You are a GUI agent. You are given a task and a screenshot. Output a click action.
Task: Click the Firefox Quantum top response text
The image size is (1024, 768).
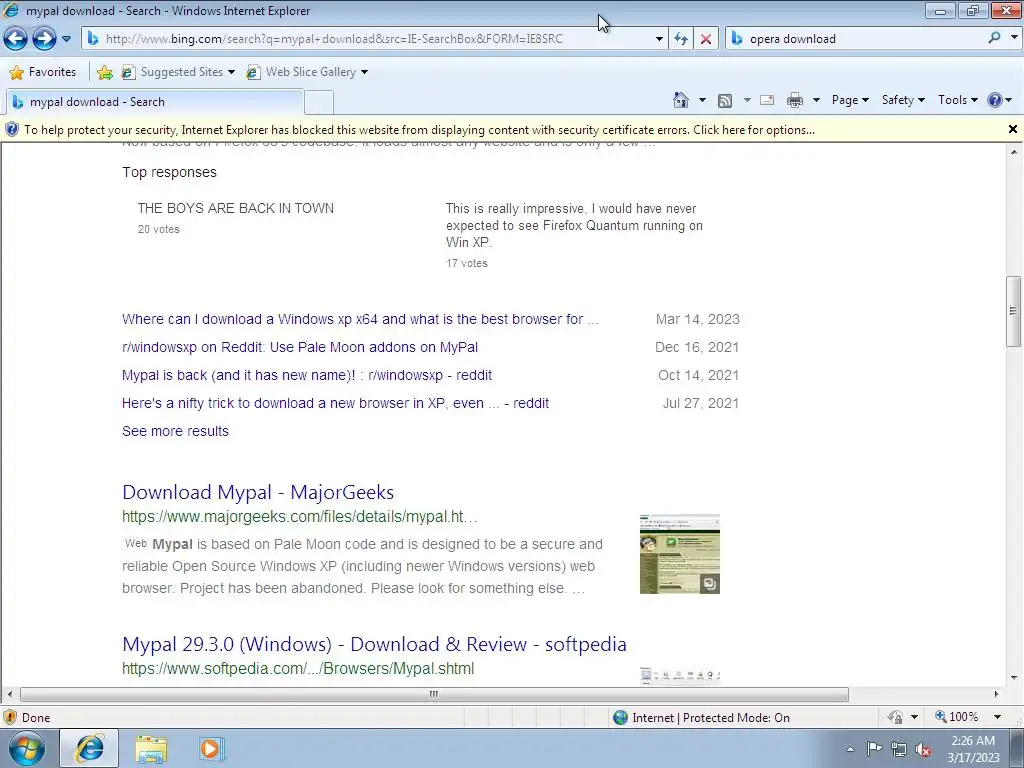click(x=574, y=225)
